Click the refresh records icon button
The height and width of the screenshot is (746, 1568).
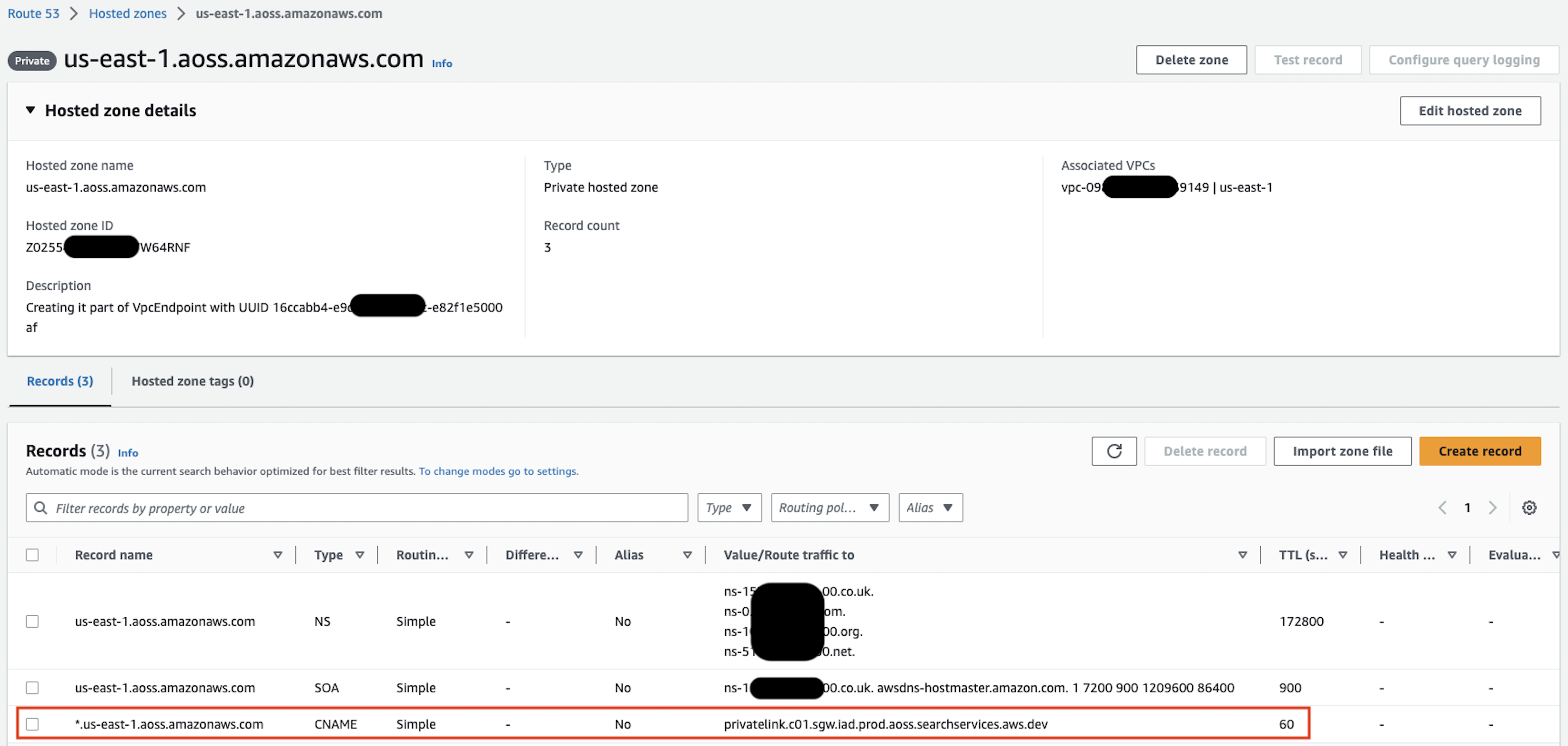(x=1114, y=451)
